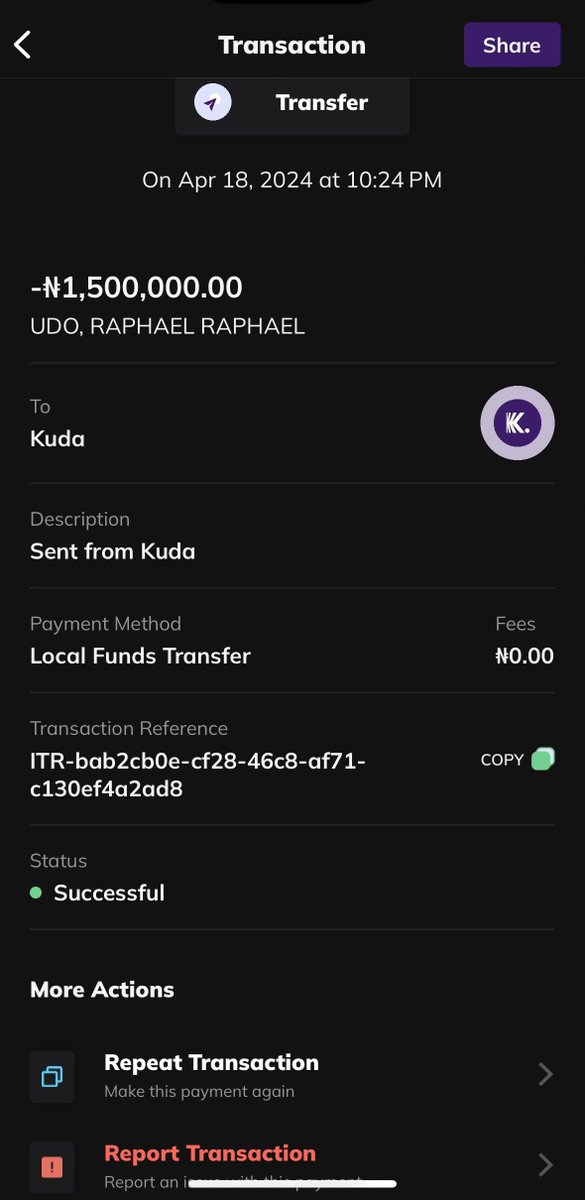Viewport: 585px width, 1200px height.
Task: Tap the Share button
Action: 512,44
